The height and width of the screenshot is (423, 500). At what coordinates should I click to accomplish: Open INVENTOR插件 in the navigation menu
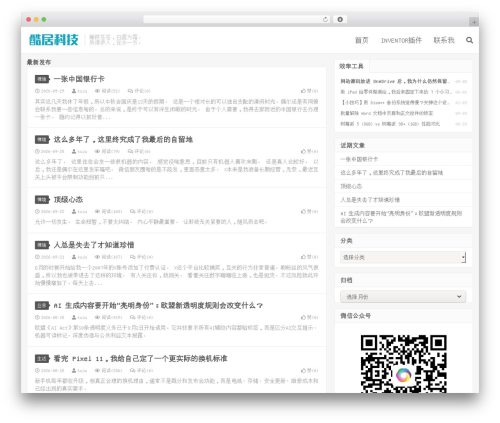tap(401, 40)
